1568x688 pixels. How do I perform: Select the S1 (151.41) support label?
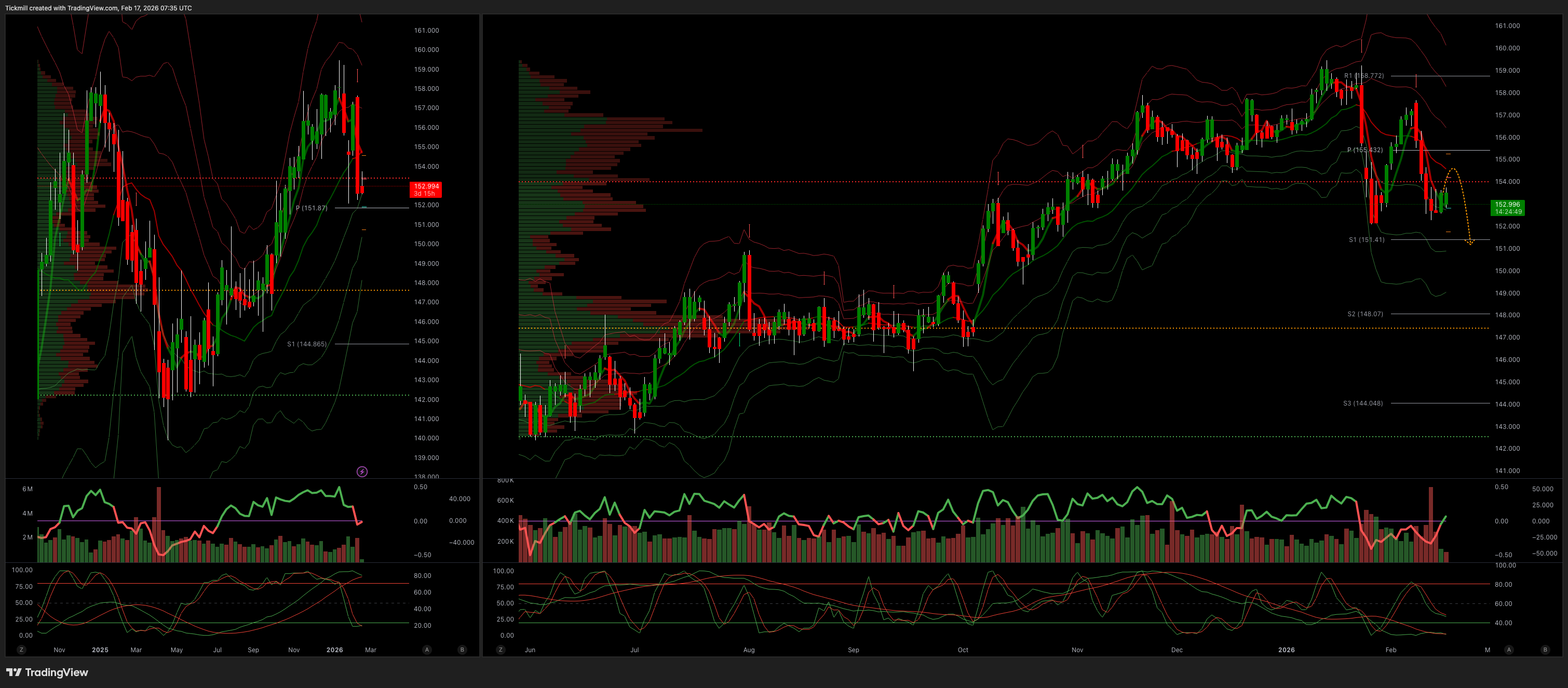point(1366,240)
